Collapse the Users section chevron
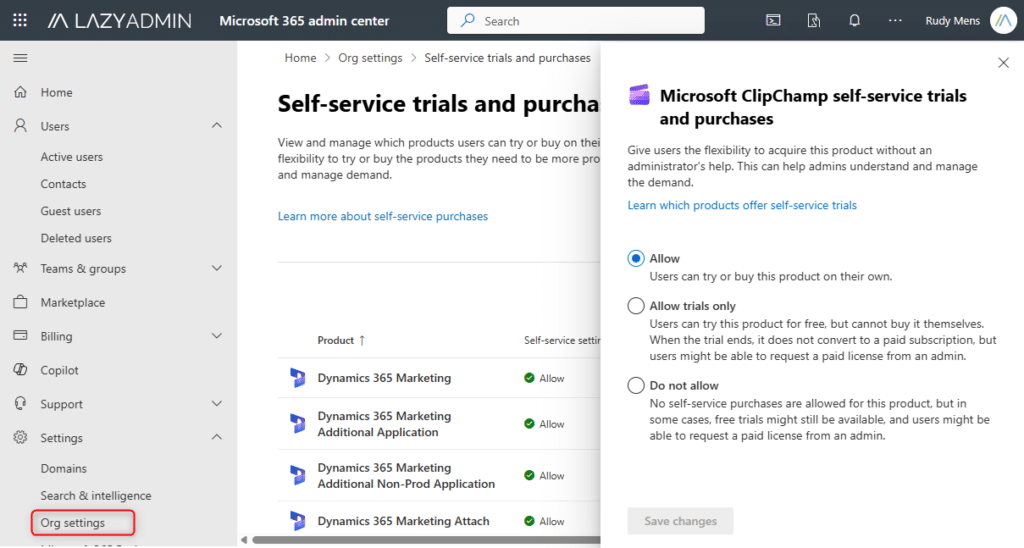The image size is (1024, 548). tap(217, 125)
